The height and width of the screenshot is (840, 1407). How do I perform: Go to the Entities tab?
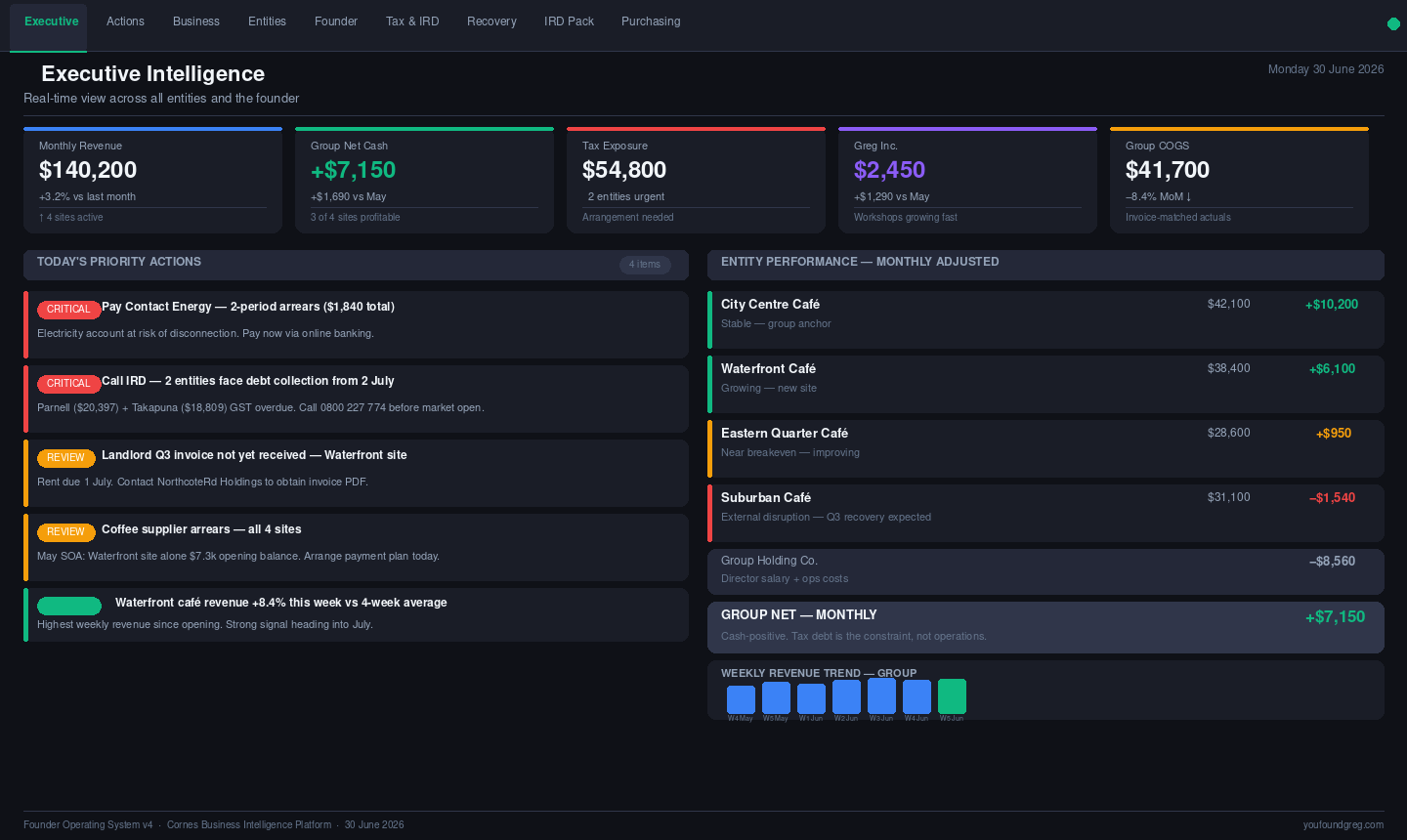point(267,21)
